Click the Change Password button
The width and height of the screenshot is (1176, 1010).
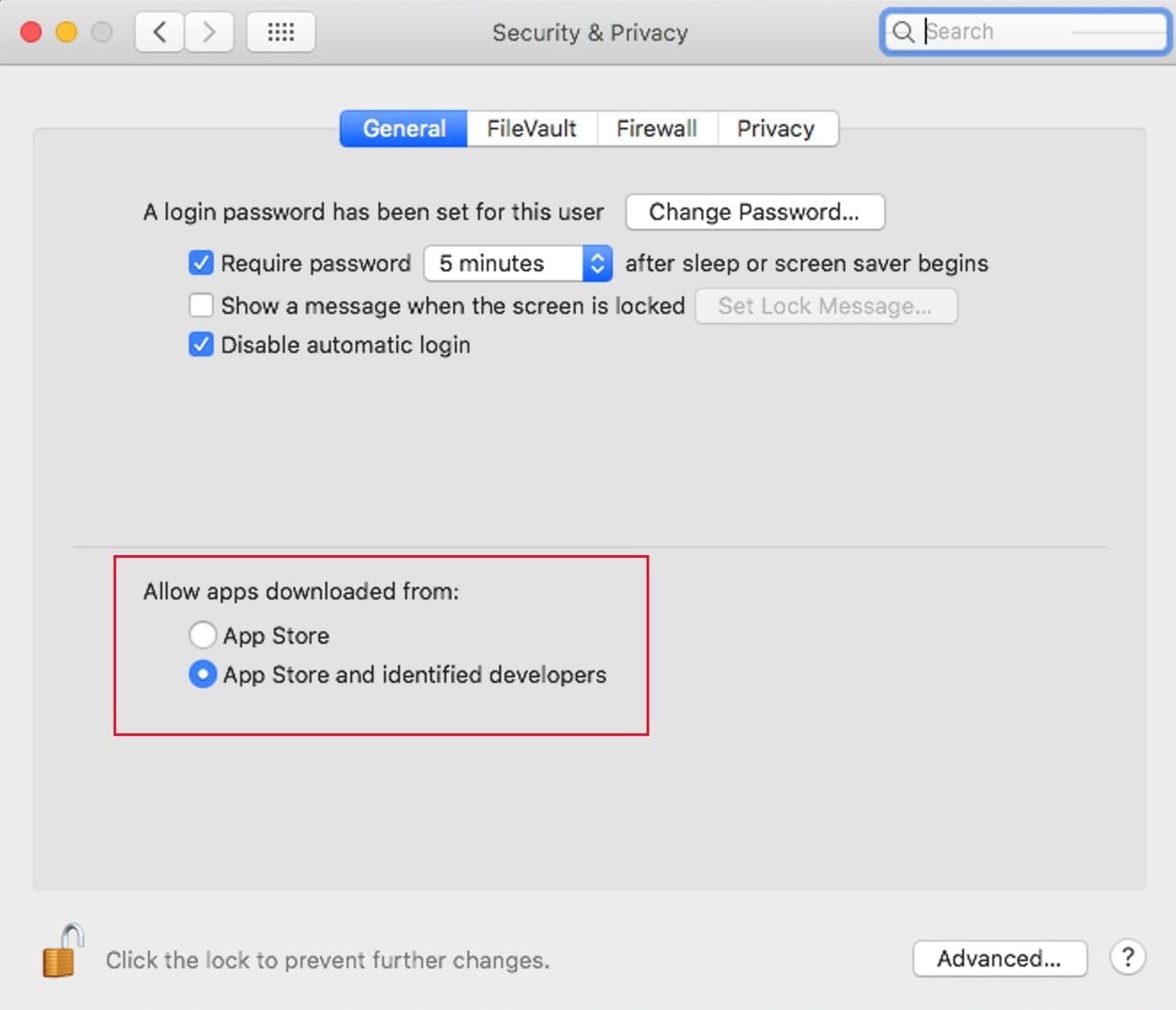click(754, 212)
